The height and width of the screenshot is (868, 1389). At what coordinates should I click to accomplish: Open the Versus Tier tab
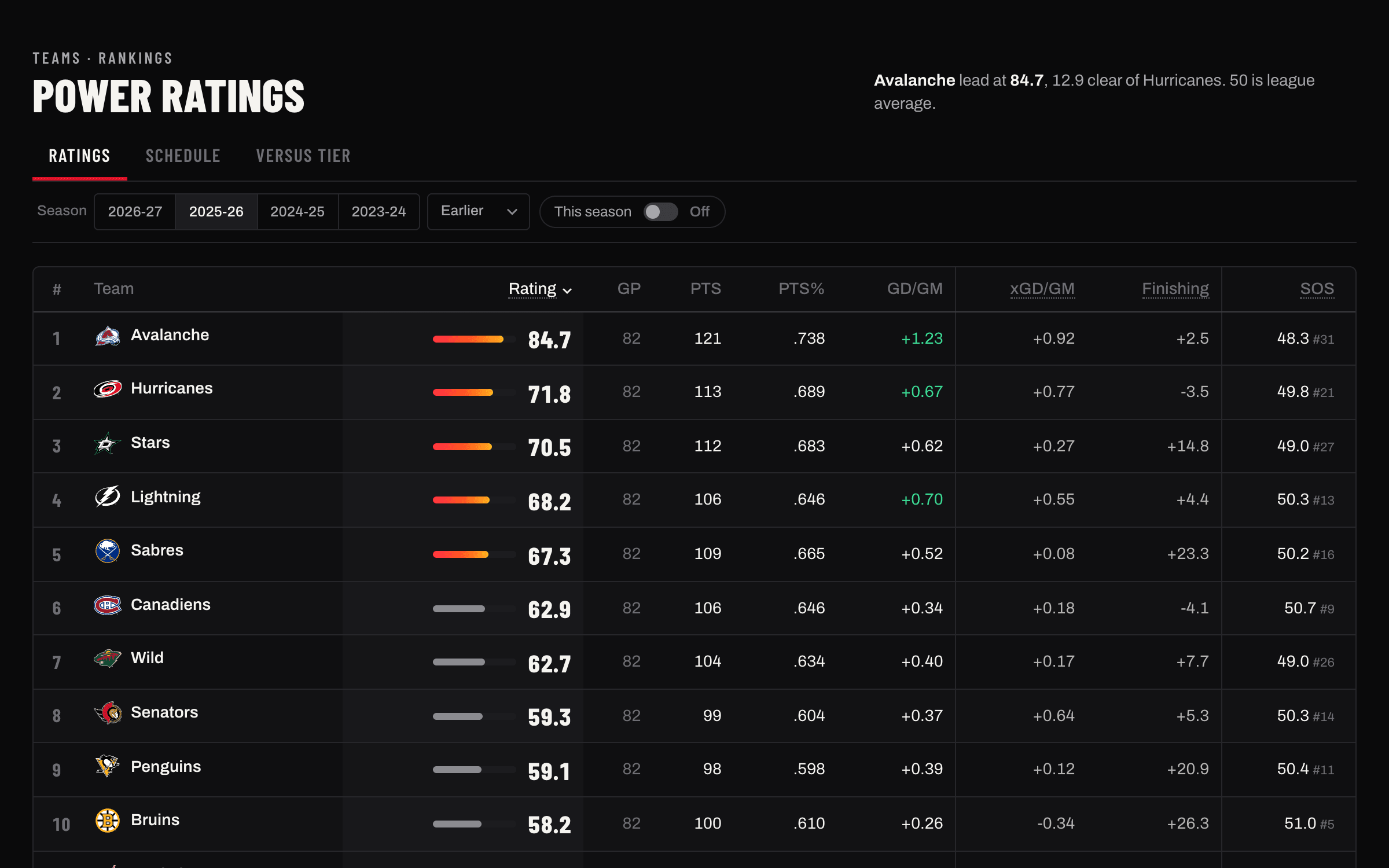tap(303, 156)
